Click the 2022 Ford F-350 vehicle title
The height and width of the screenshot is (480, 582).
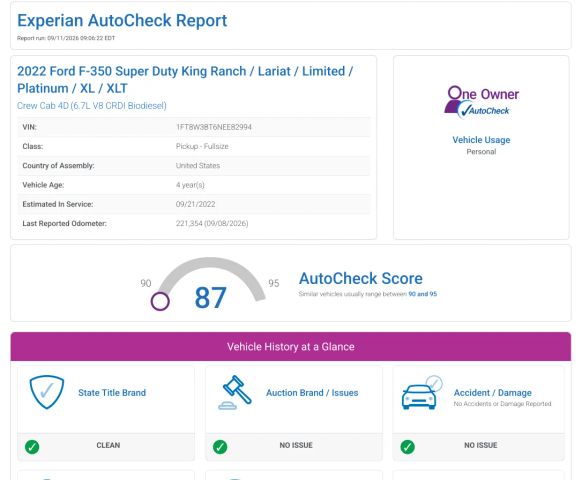coord(185,79)
